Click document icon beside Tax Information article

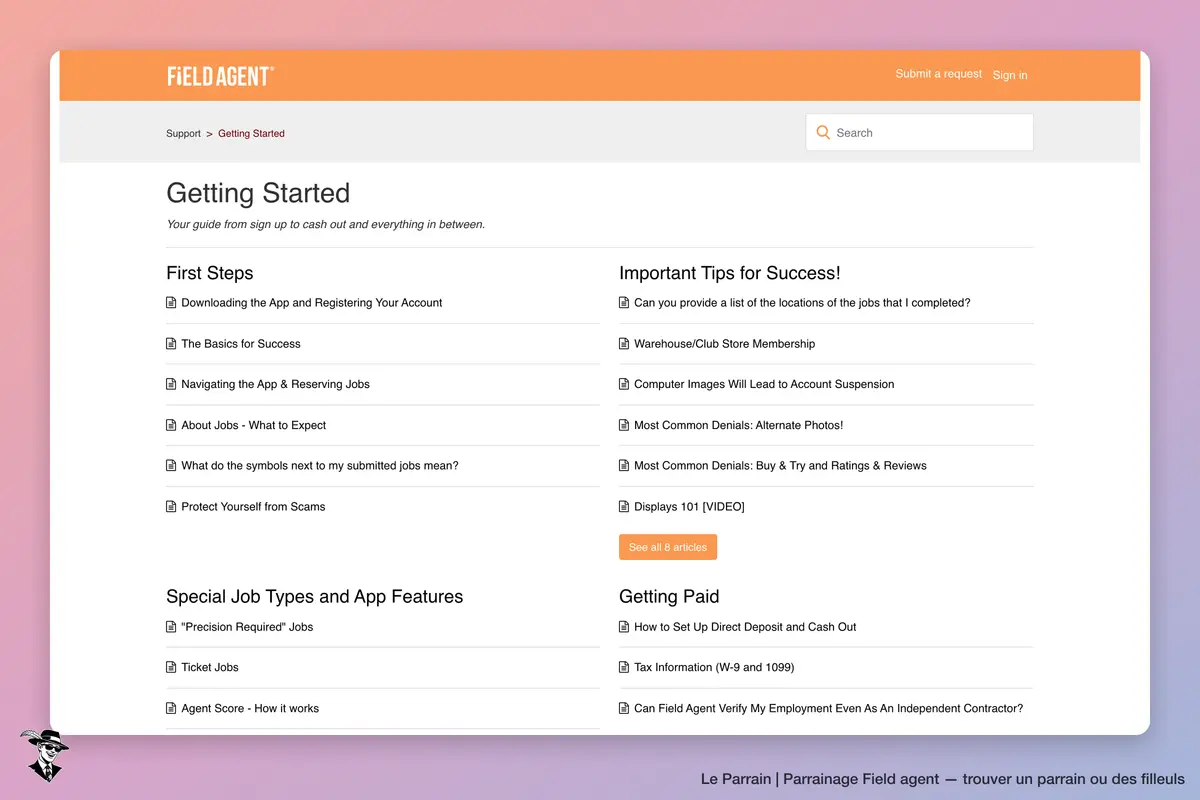(x=624, y=668)
